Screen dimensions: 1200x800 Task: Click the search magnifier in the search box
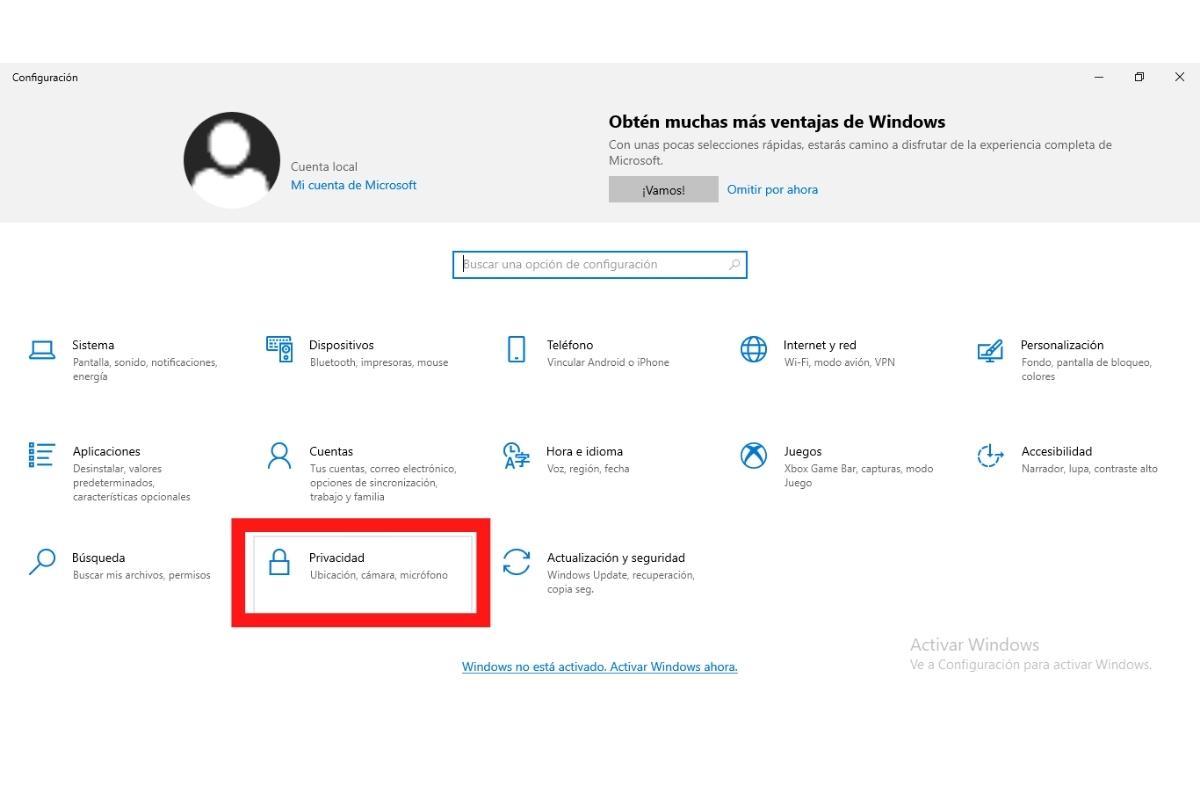point(735,265)
